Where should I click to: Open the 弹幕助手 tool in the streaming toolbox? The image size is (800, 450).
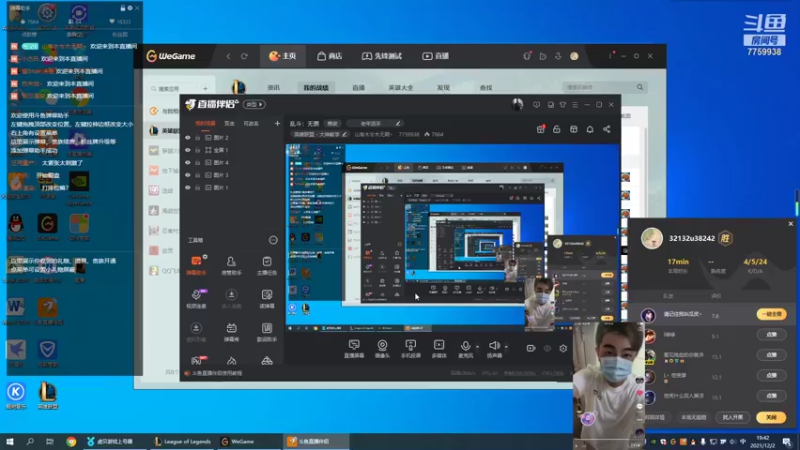coord(196,265)
